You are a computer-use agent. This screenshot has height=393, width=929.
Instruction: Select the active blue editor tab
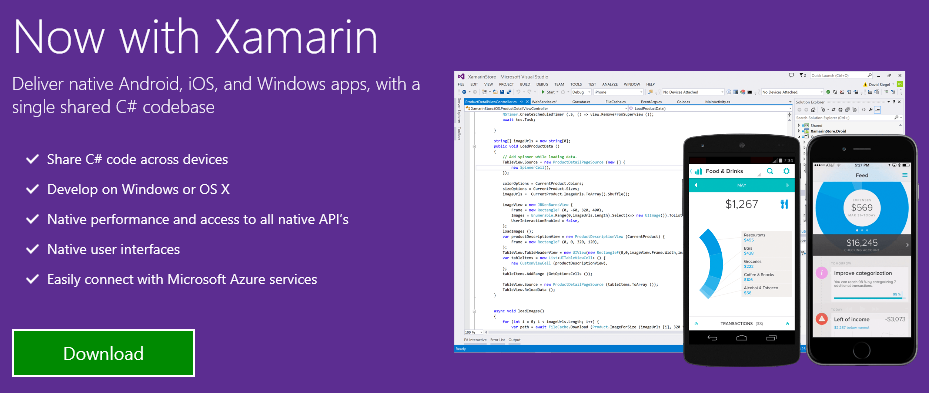[x=497, y=101]
